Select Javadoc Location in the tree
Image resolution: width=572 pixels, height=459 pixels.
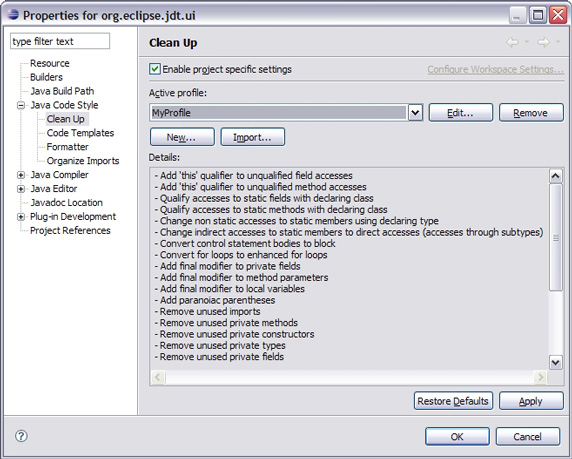66,202
